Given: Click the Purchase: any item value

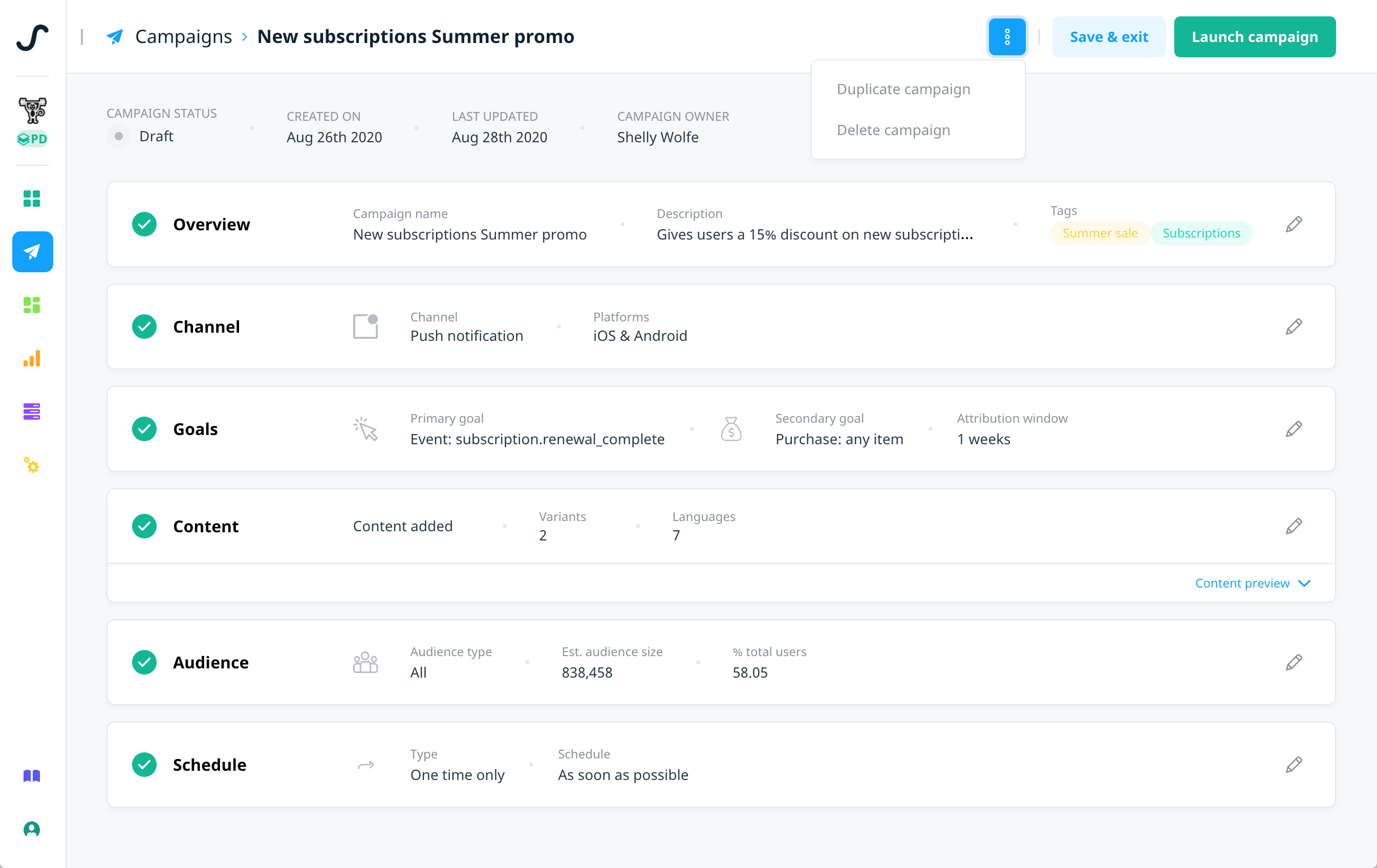Looking at the screenshot, I should point(839,439).
